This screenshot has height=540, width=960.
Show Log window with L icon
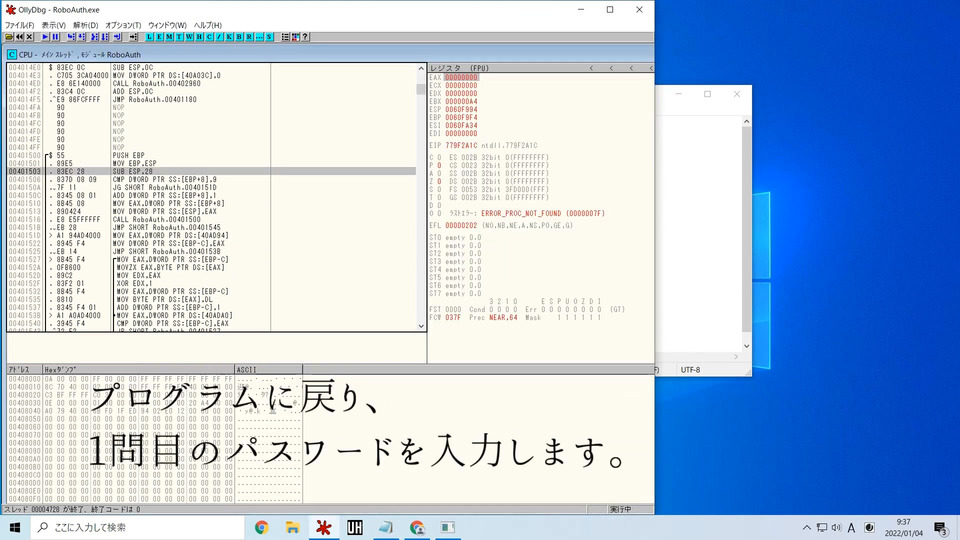149,37
